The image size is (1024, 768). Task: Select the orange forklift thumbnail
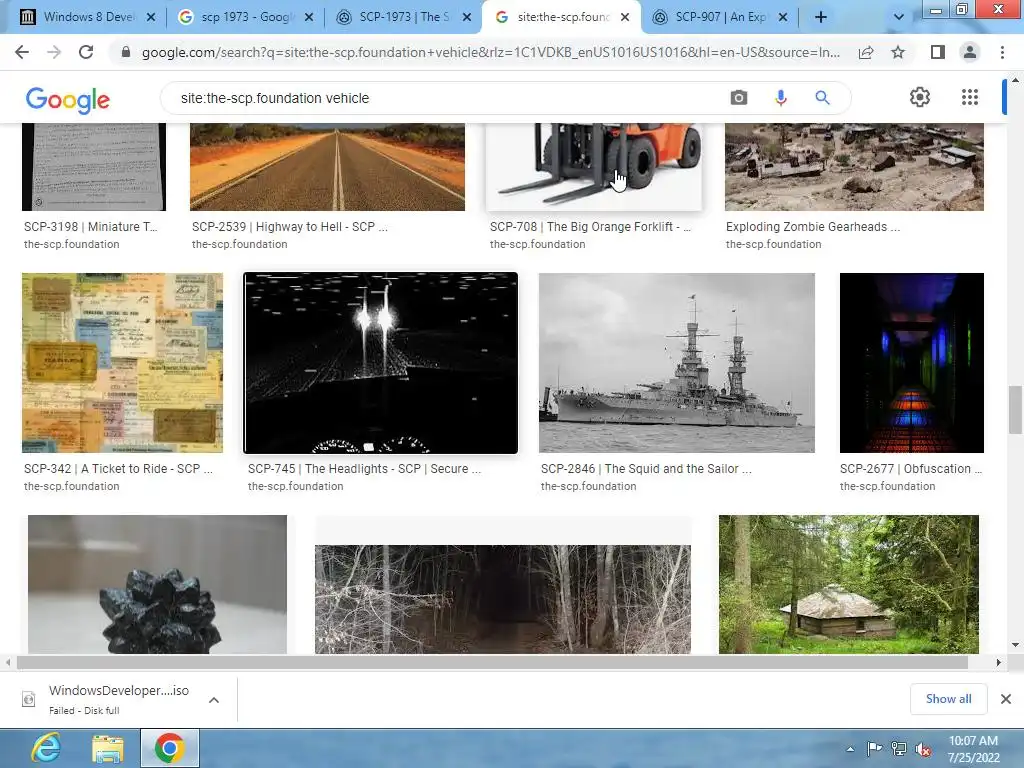tap(594, 167)
